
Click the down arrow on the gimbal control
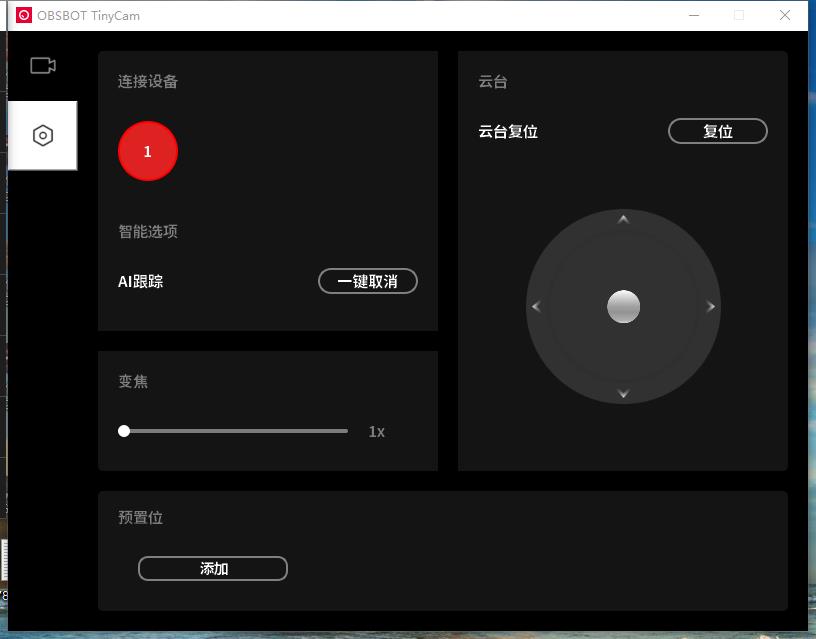[623, 394]
